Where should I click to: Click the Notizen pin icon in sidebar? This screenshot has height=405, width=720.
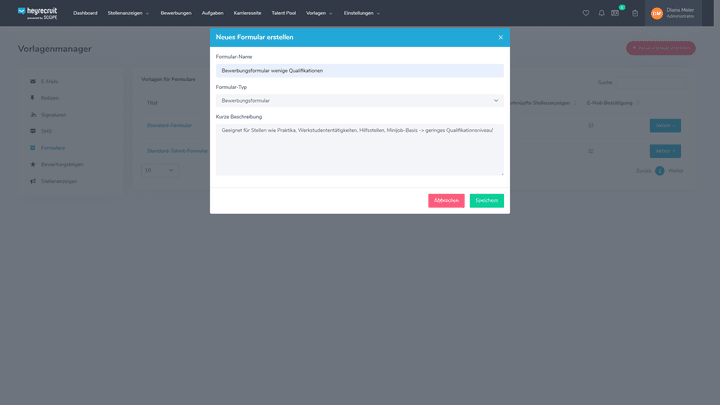pos(33,98)
